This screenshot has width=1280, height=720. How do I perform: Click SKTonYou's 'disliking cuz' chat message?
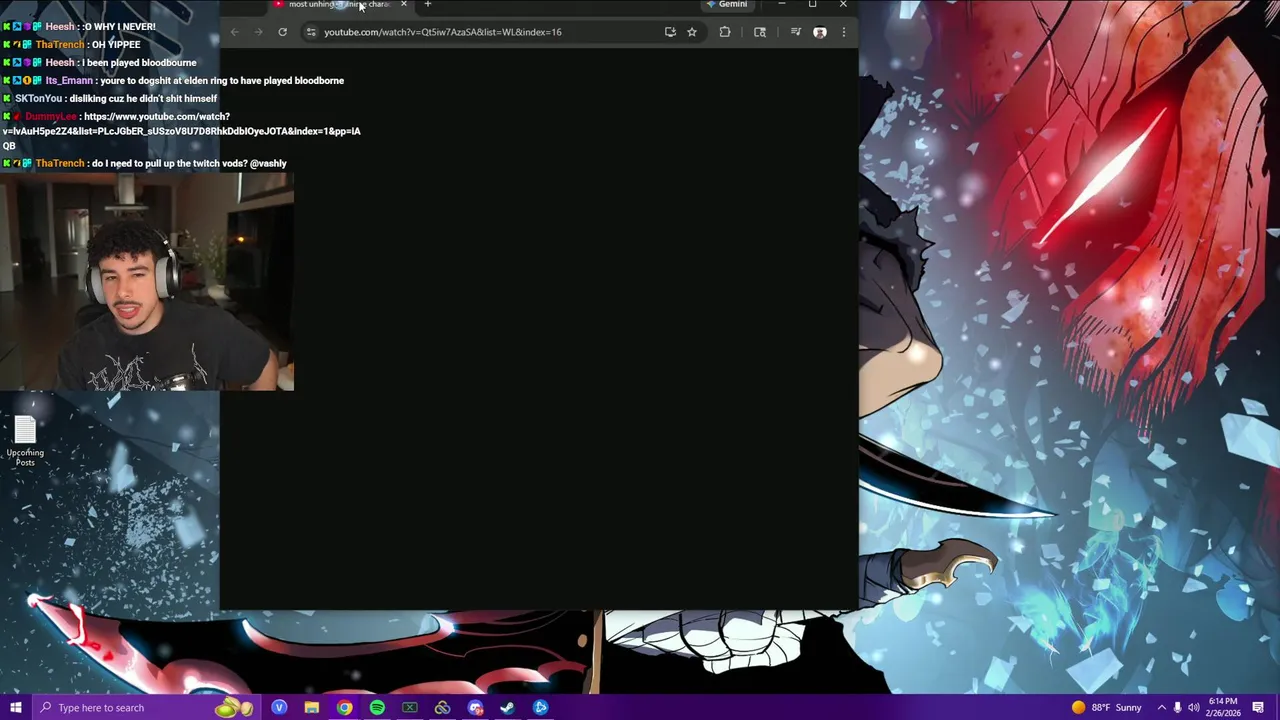click(x=110, y=98)
